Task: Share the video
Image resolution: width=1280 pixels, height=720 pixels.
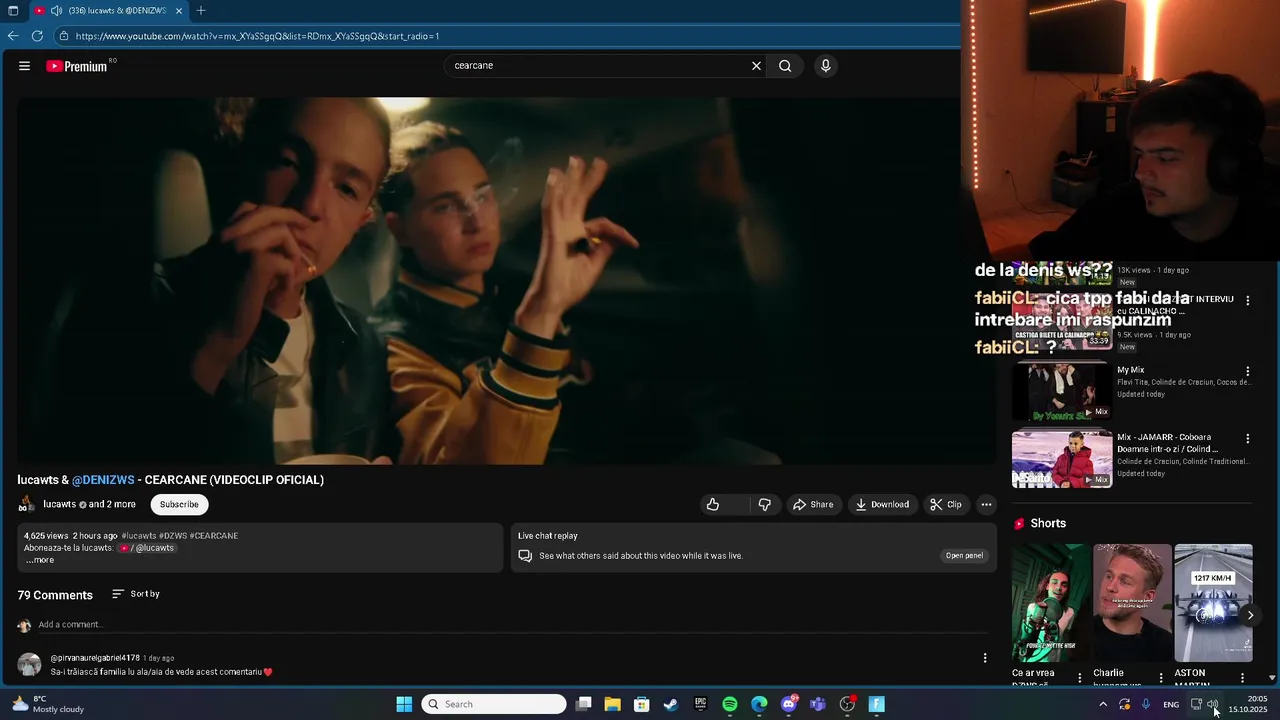Action: coord(813,505)
